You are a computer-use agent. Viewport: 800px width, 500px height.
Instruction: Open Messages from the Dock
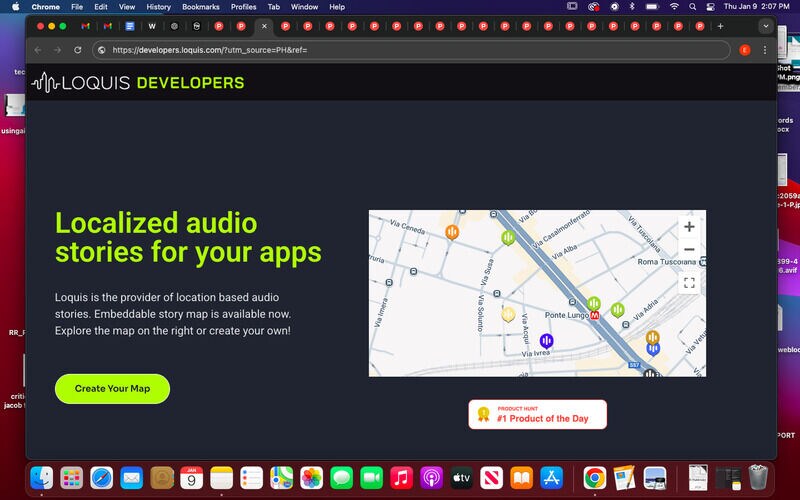(x=341, y=478)
